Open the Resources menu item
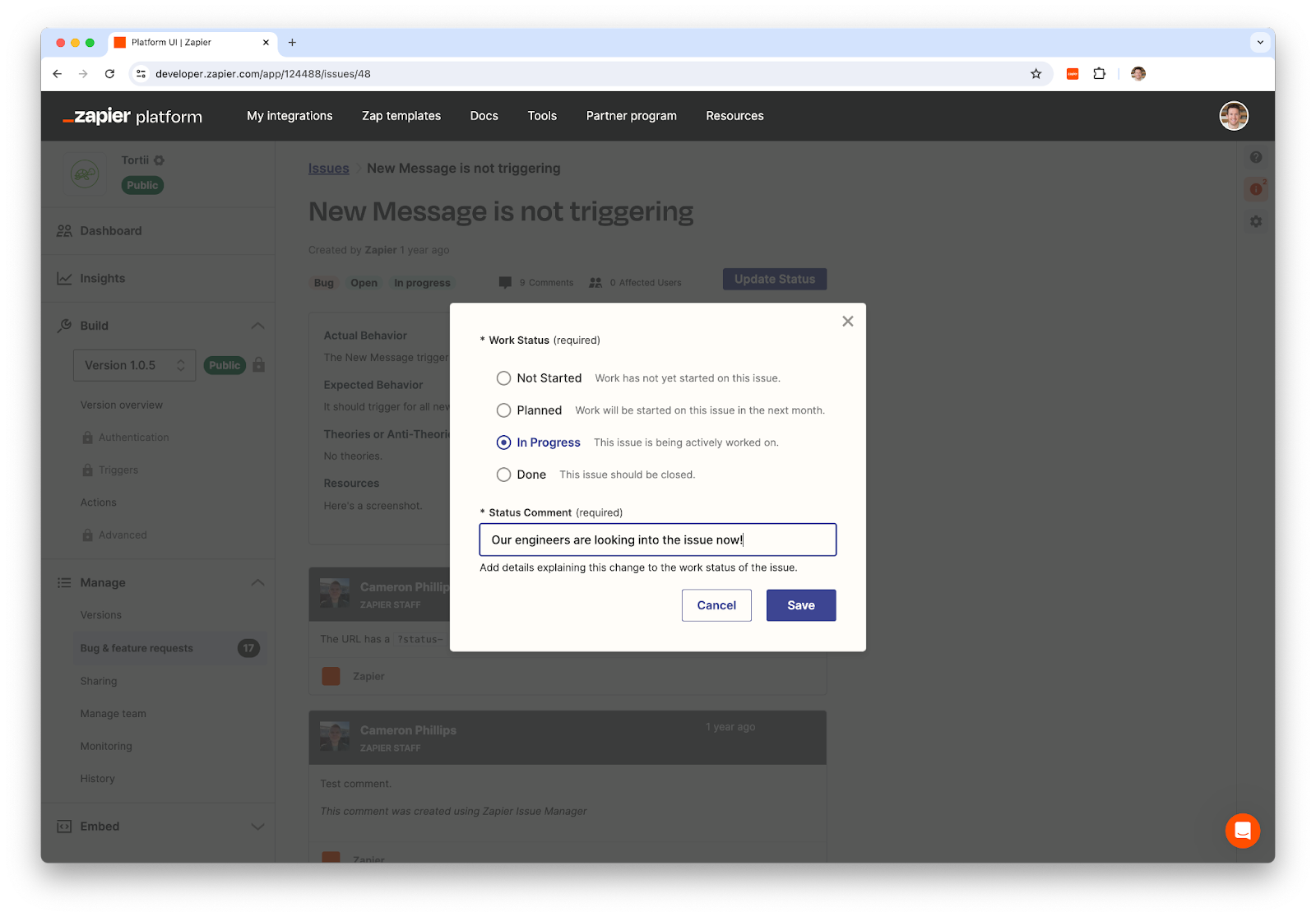This screenshot has width=1316, height=917. pyautogui.click(x=734, y=116)
